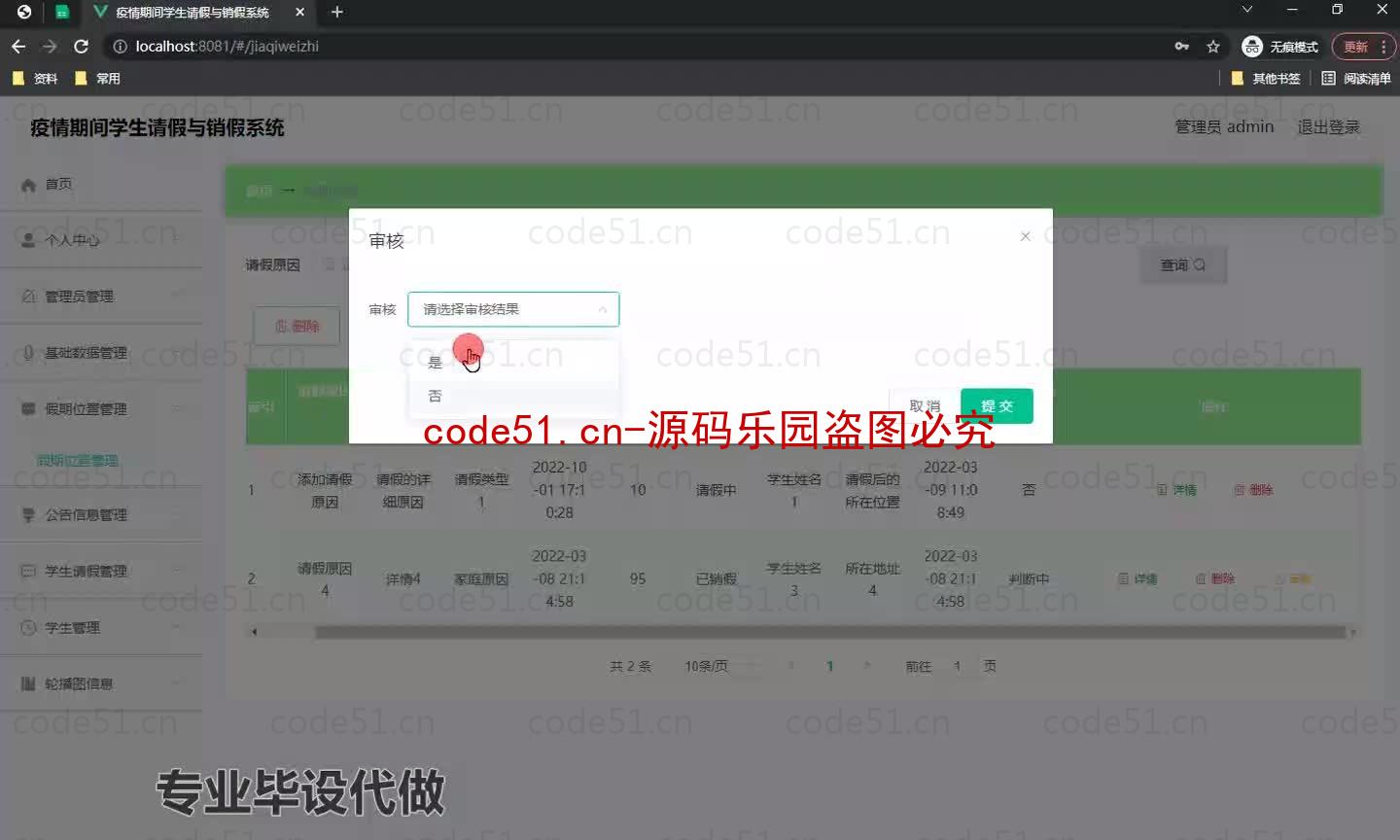This screenshot has height=840, width=1400.
Task: Click the 更新 browser update button
Action: [x=1363, y=46]
